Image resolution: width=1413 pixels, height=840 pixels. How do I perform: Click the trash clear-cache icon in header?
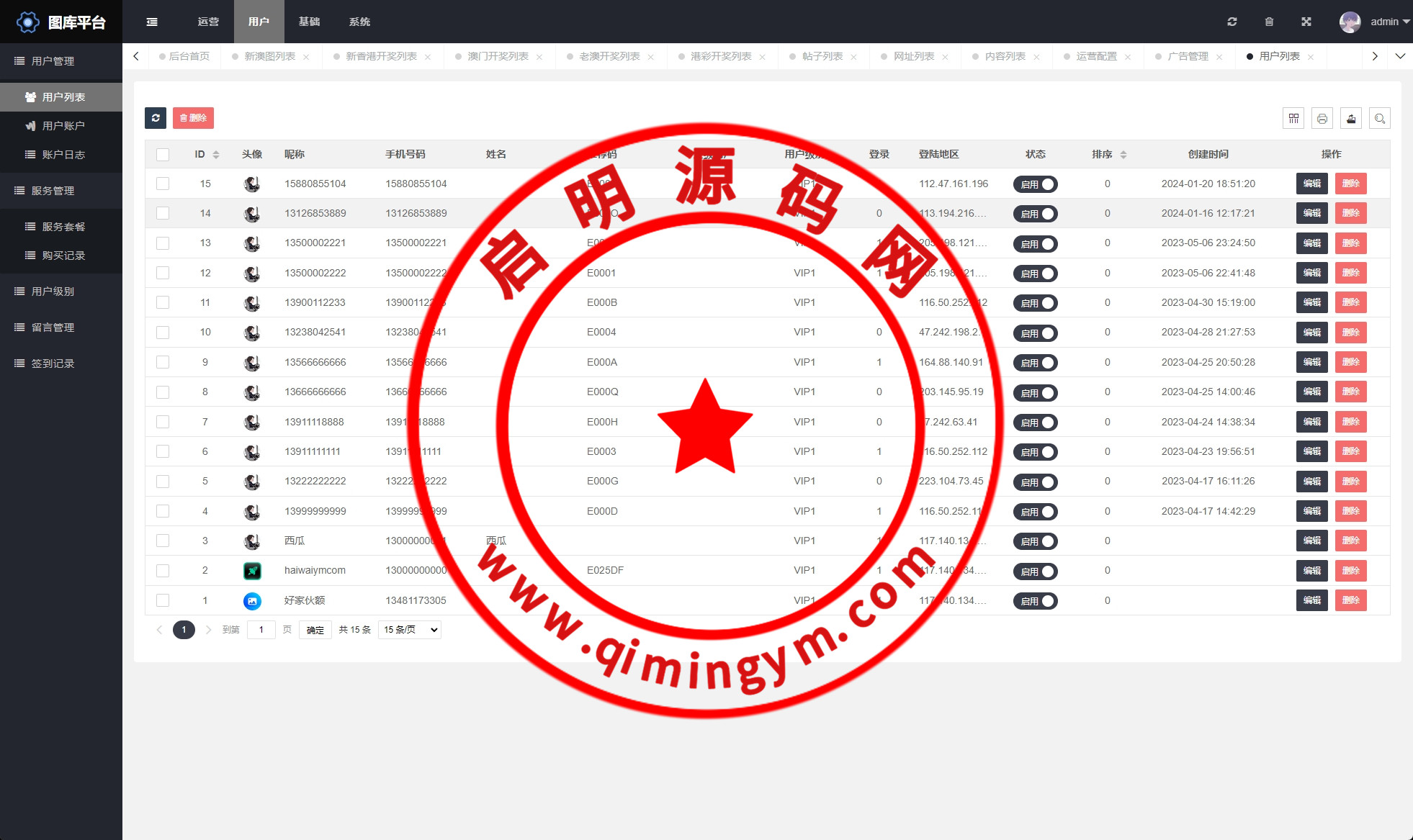1269,22
